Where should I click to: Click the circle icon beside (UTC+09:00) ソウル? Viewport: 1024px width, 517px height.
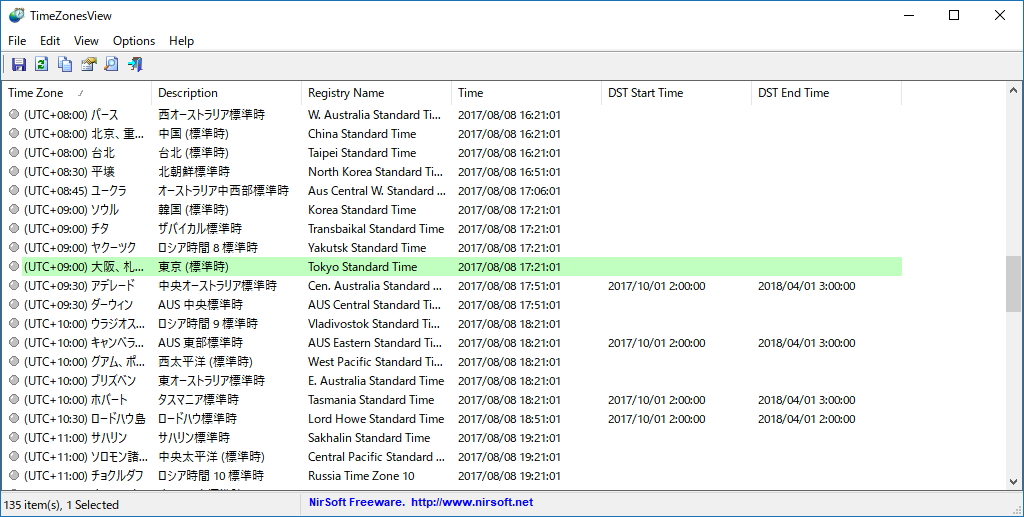14,210
